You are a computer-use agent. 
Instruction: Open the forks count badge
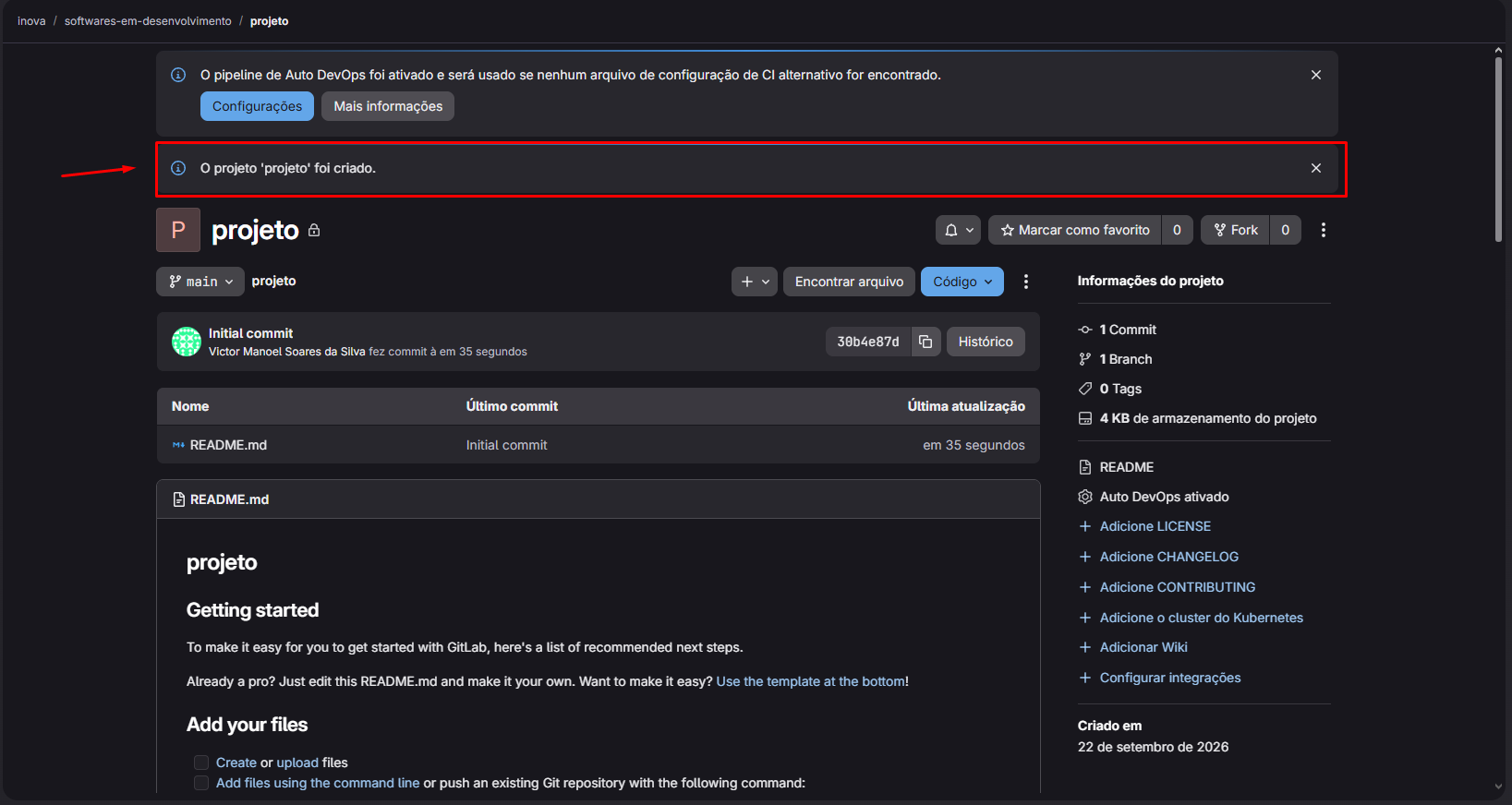coord(1286,230)
